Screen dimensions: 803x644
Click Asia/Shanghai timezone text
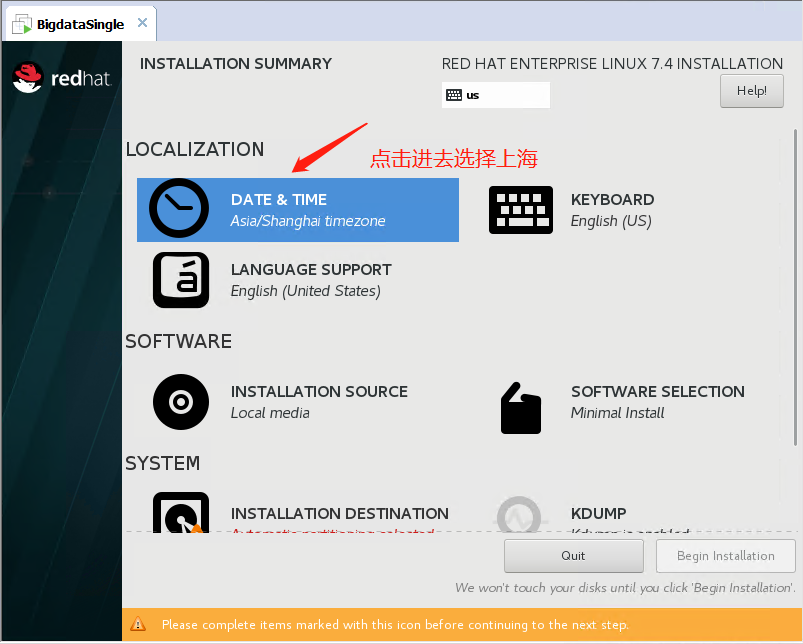[308, 221]
